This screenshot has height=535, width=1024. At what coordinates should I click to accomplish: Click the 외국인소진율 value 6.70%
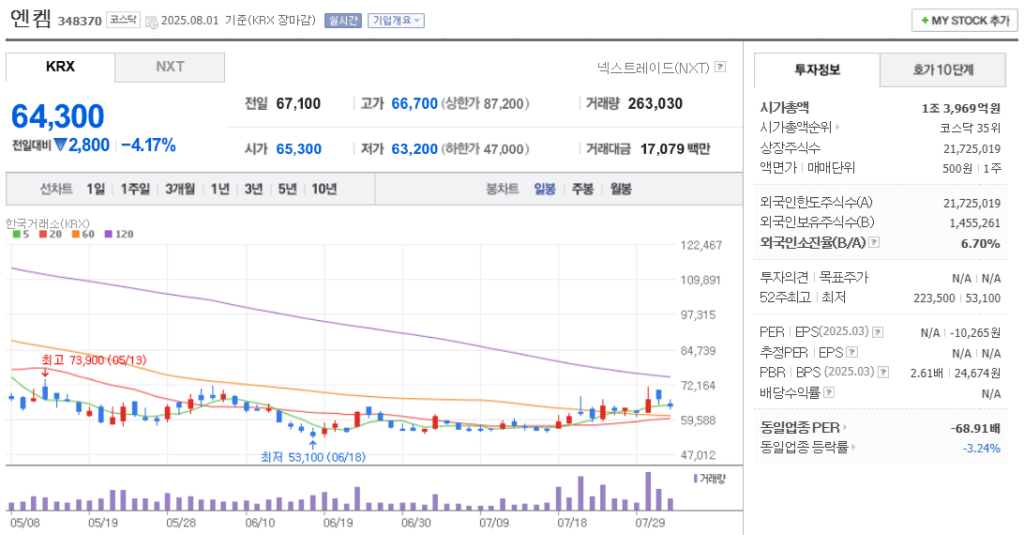[980, 244]
